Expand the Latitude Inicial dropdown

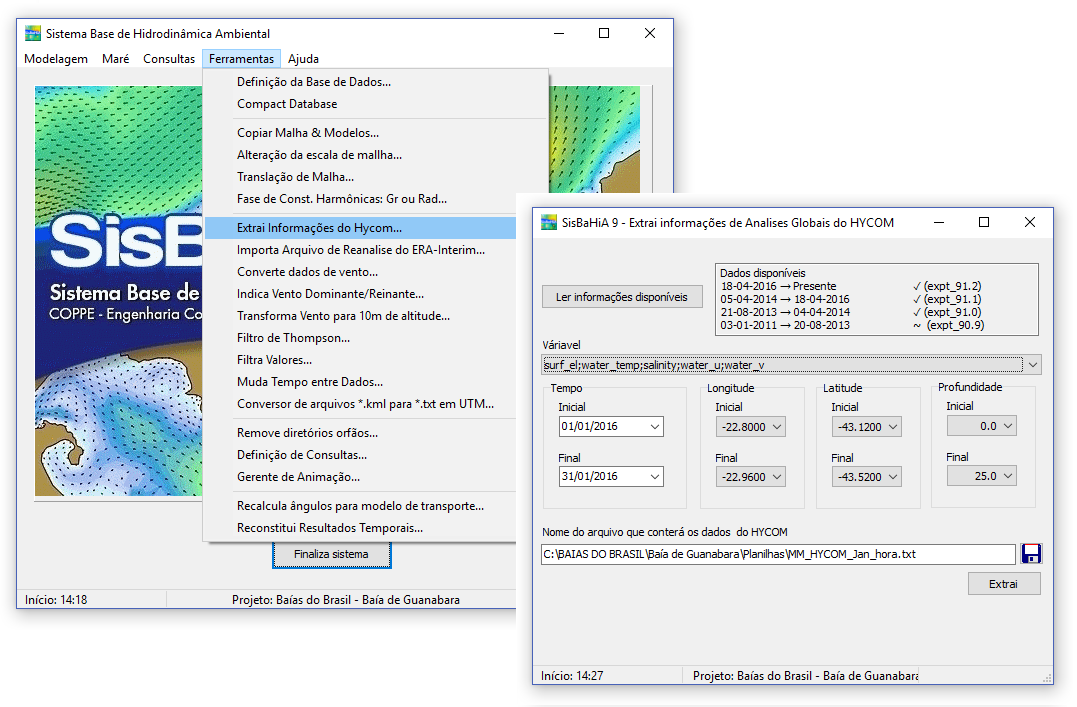(x=893, y=427)
